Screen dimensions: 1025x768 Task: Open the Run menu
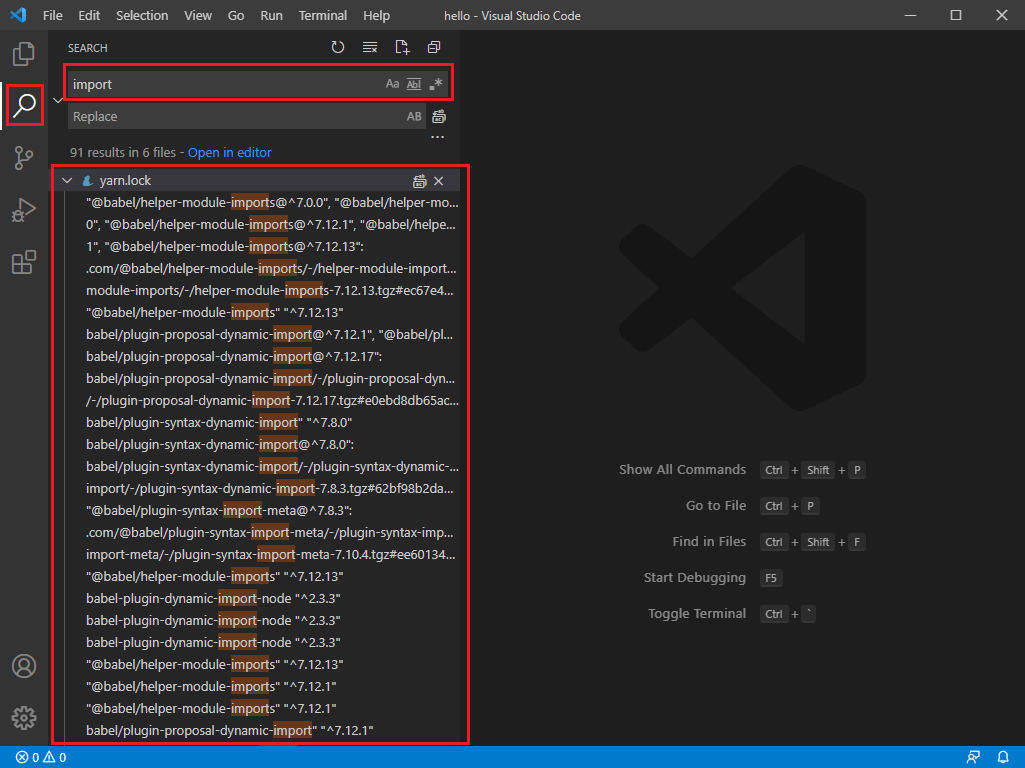tap(271, 15)
